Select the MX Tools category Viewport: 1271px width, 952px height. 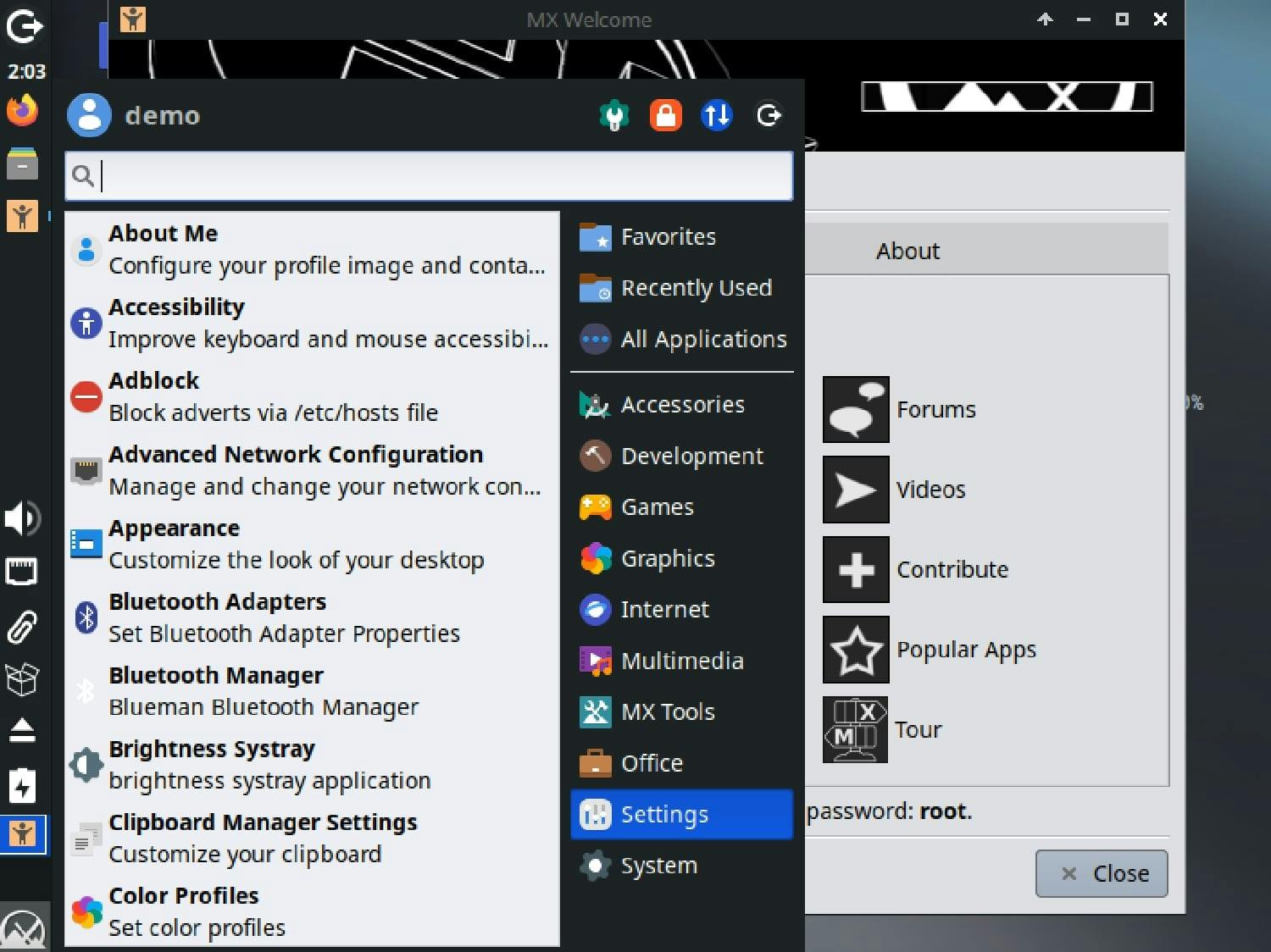click(x=682, y=712)
